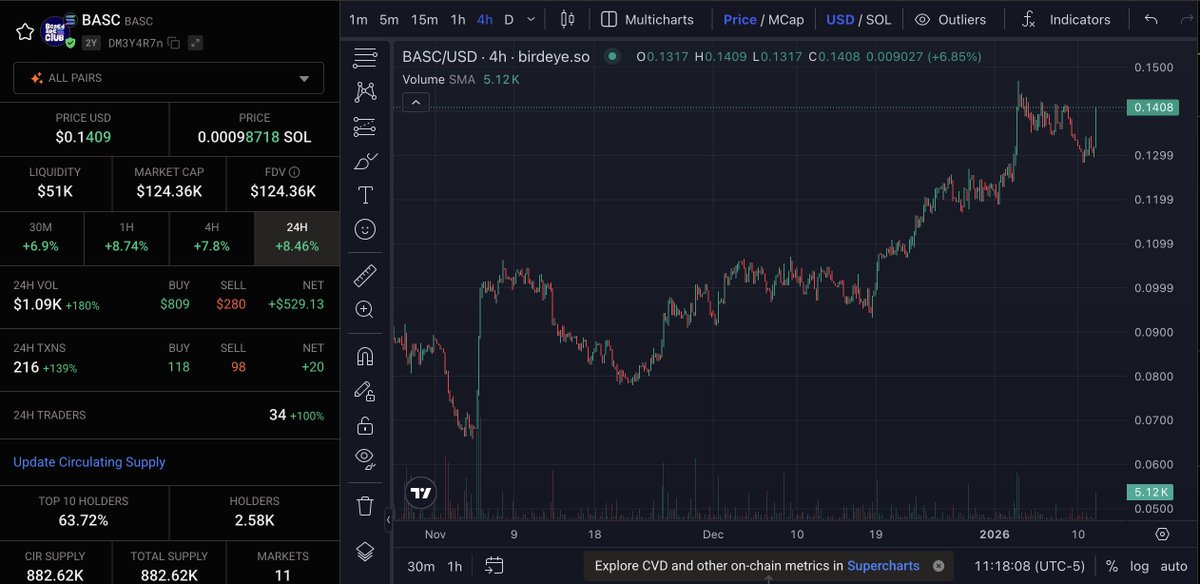Click the TradingView logo on chart
The image size is (1200, 584).
(421, 493)
